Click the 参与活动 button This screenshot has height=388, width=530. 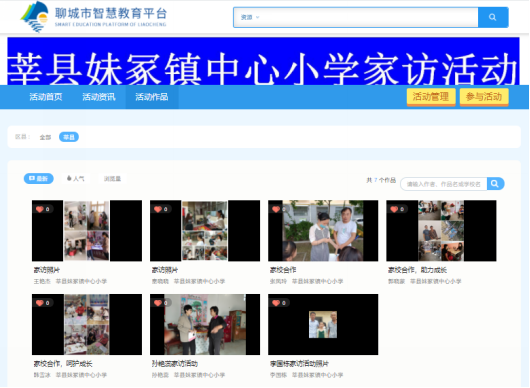click(x=484, y=97)
